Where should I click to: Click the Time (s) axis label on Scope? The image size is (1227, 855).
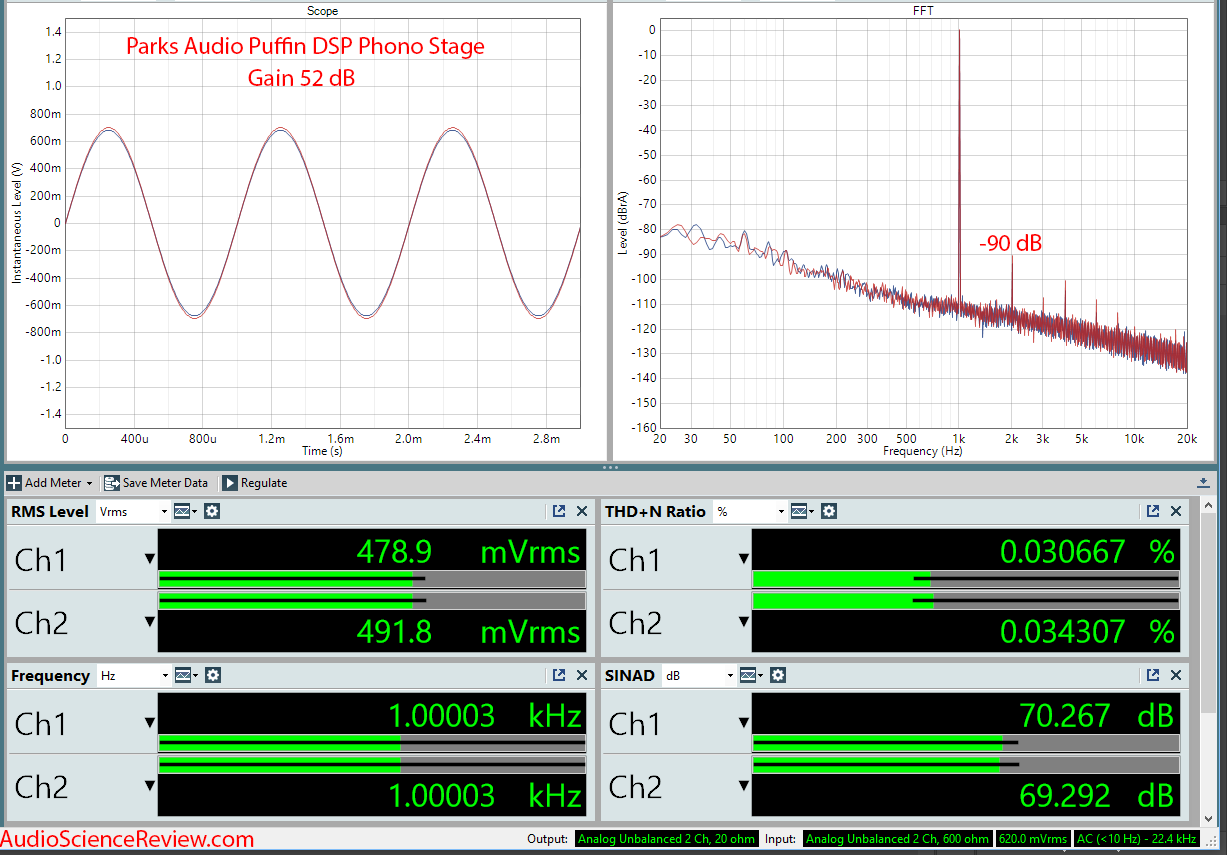tap(323, 451)
